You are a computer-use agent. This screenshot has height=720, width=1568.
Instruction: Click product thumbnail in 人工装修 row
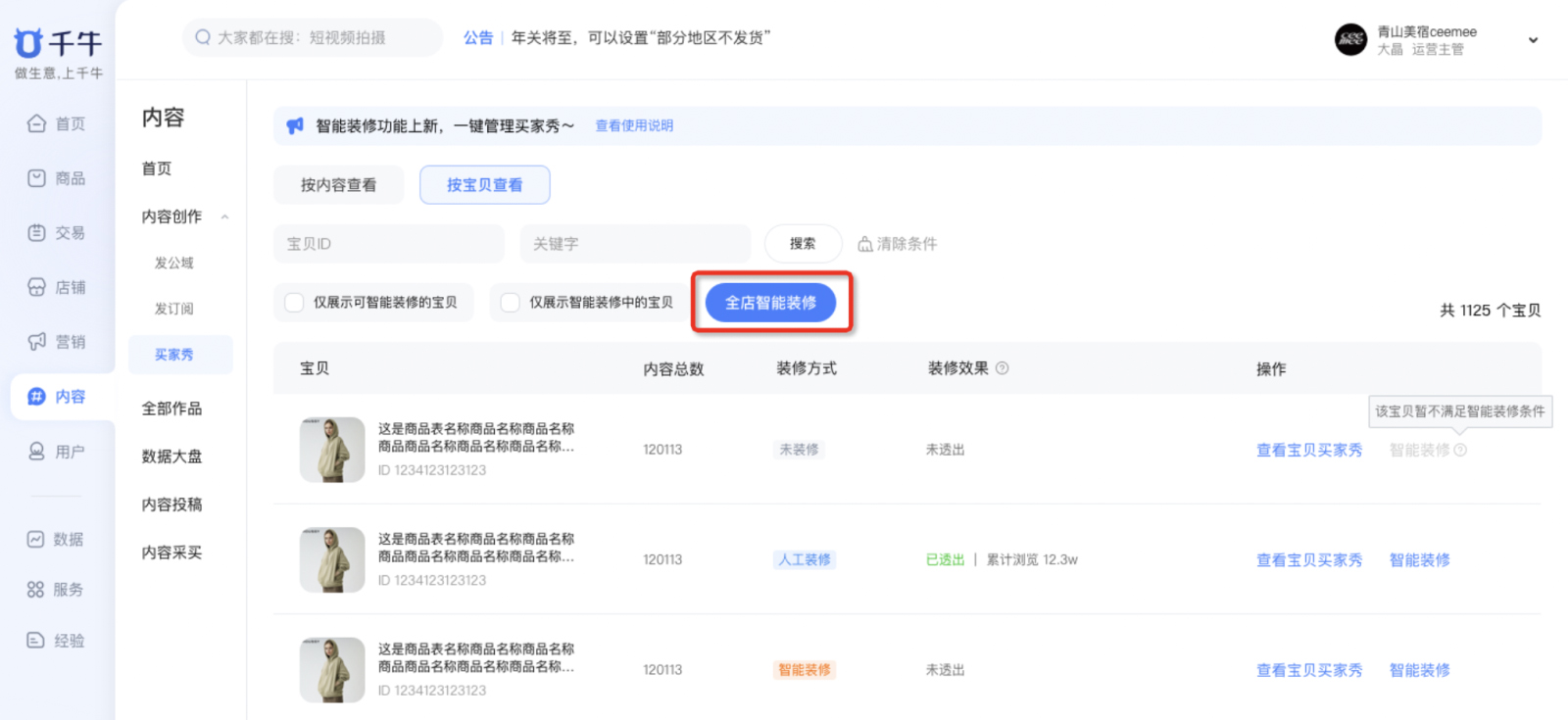tap(332, 559)
